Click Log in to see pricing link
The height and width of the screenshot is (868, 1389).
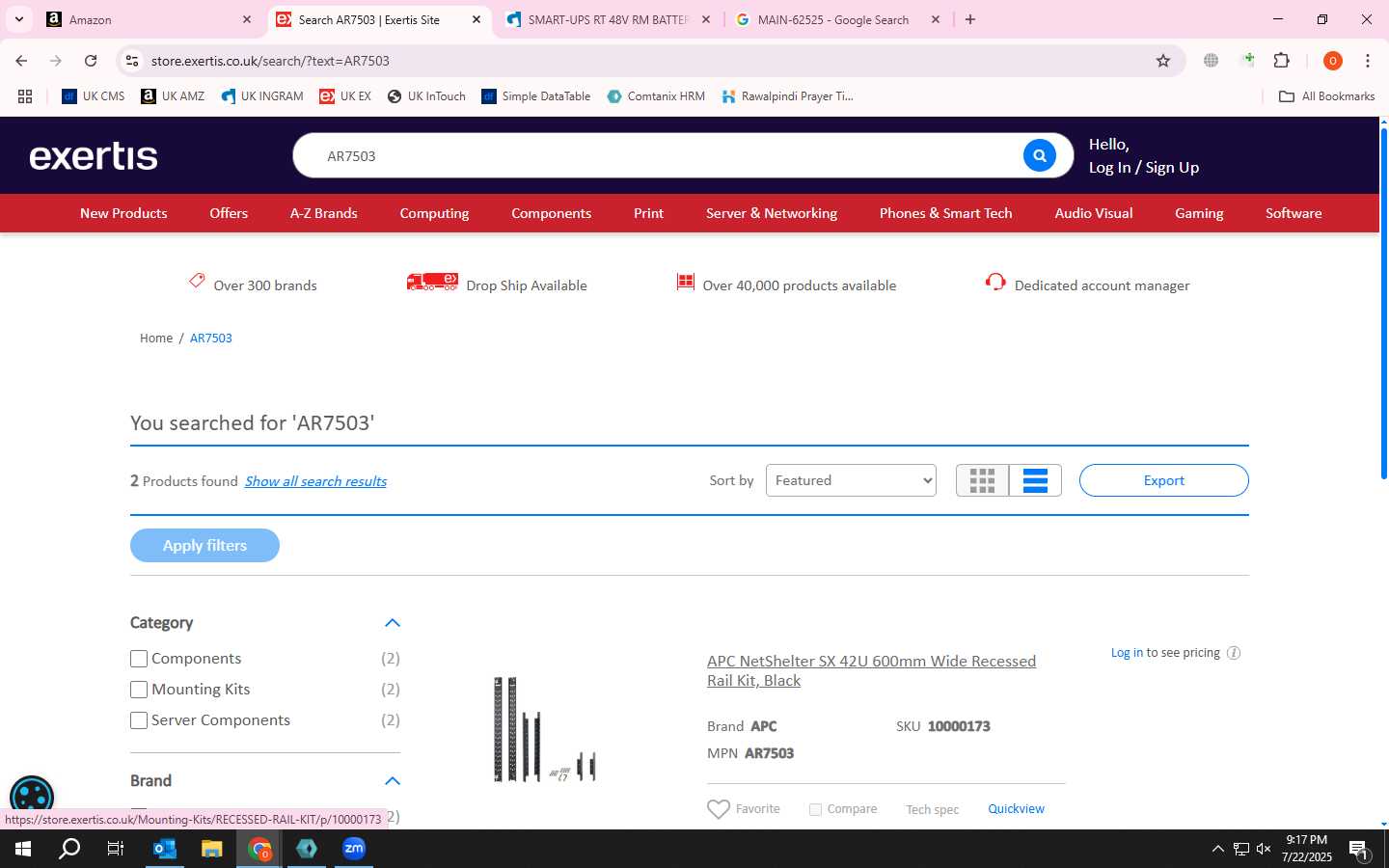click(x=1127, y=653)
